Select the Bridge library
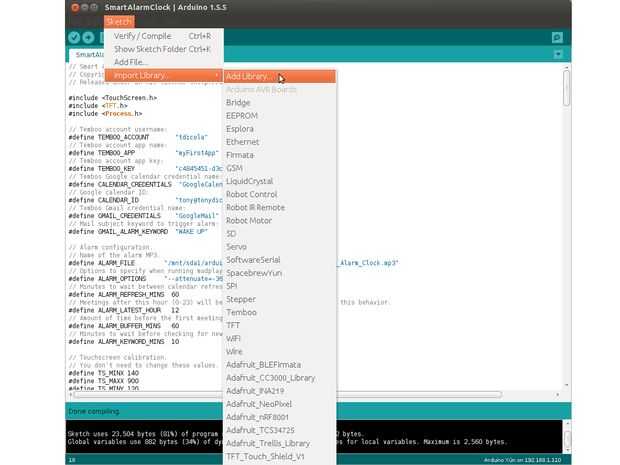 (280, 102)
